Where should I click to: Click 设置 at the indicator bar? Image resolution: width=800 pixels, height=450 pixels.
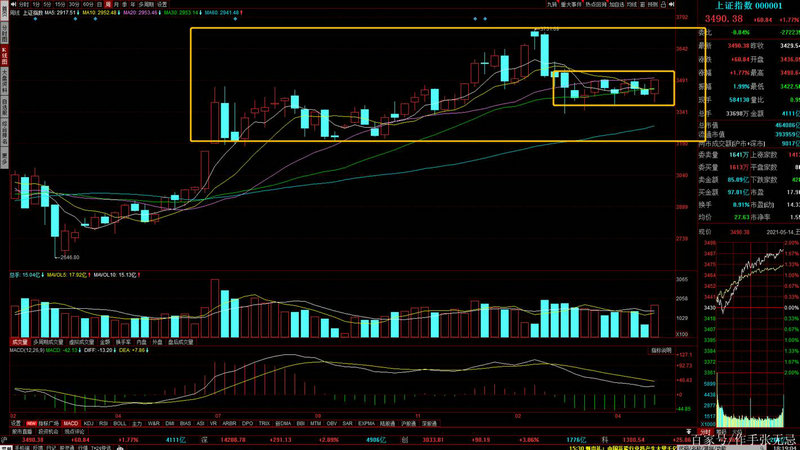click(14, 424)
